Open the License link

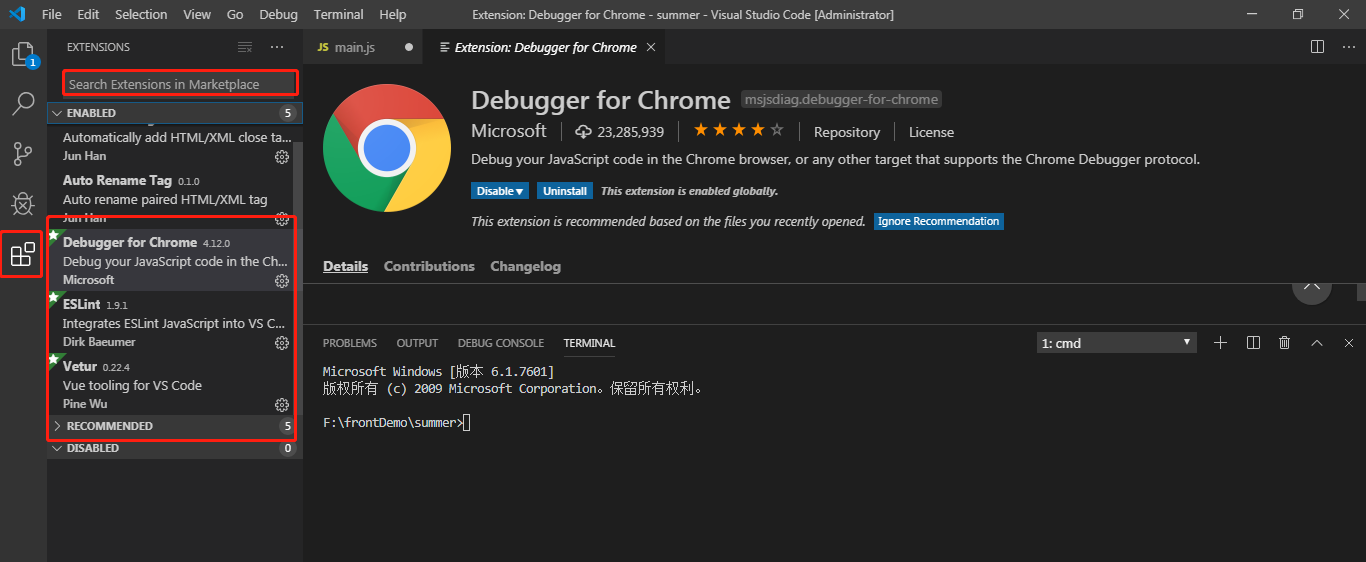[931, 132]
